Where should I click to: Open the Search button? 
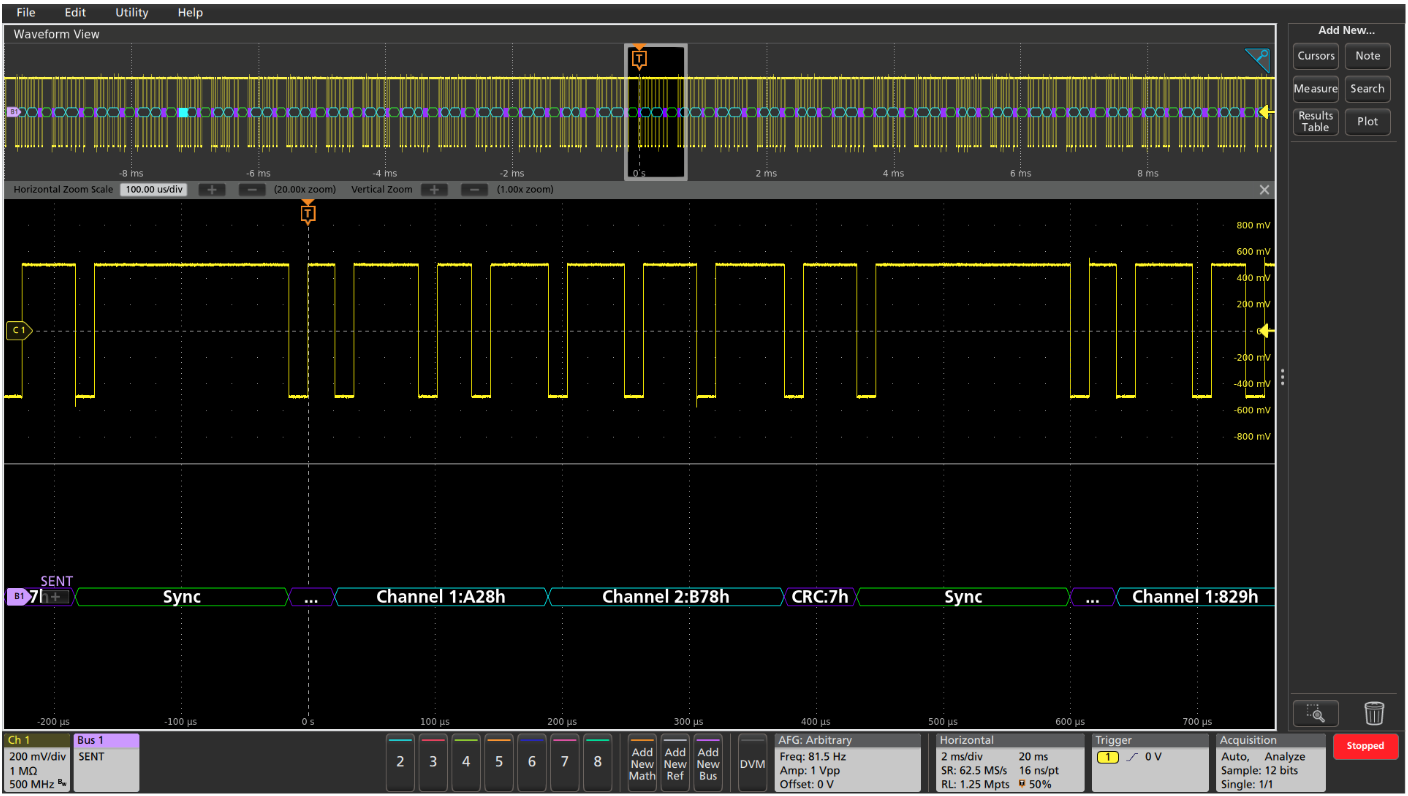coord(1368,89)
